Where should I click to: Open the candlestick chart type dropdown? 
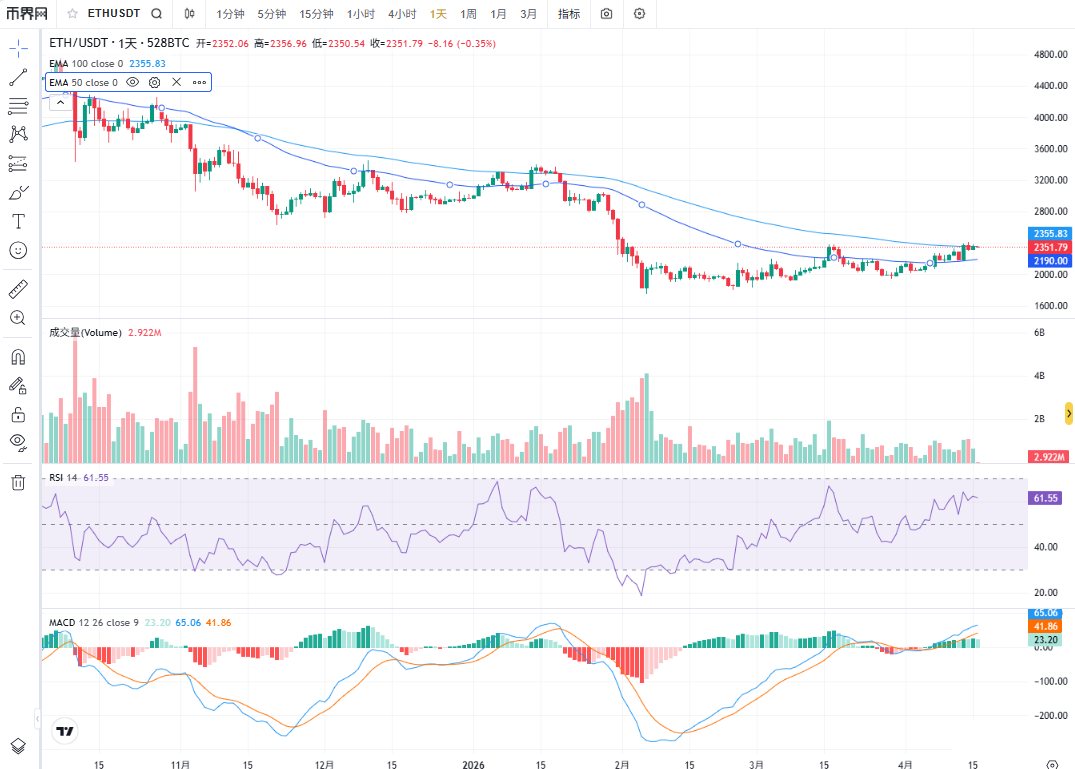(190, 14)
